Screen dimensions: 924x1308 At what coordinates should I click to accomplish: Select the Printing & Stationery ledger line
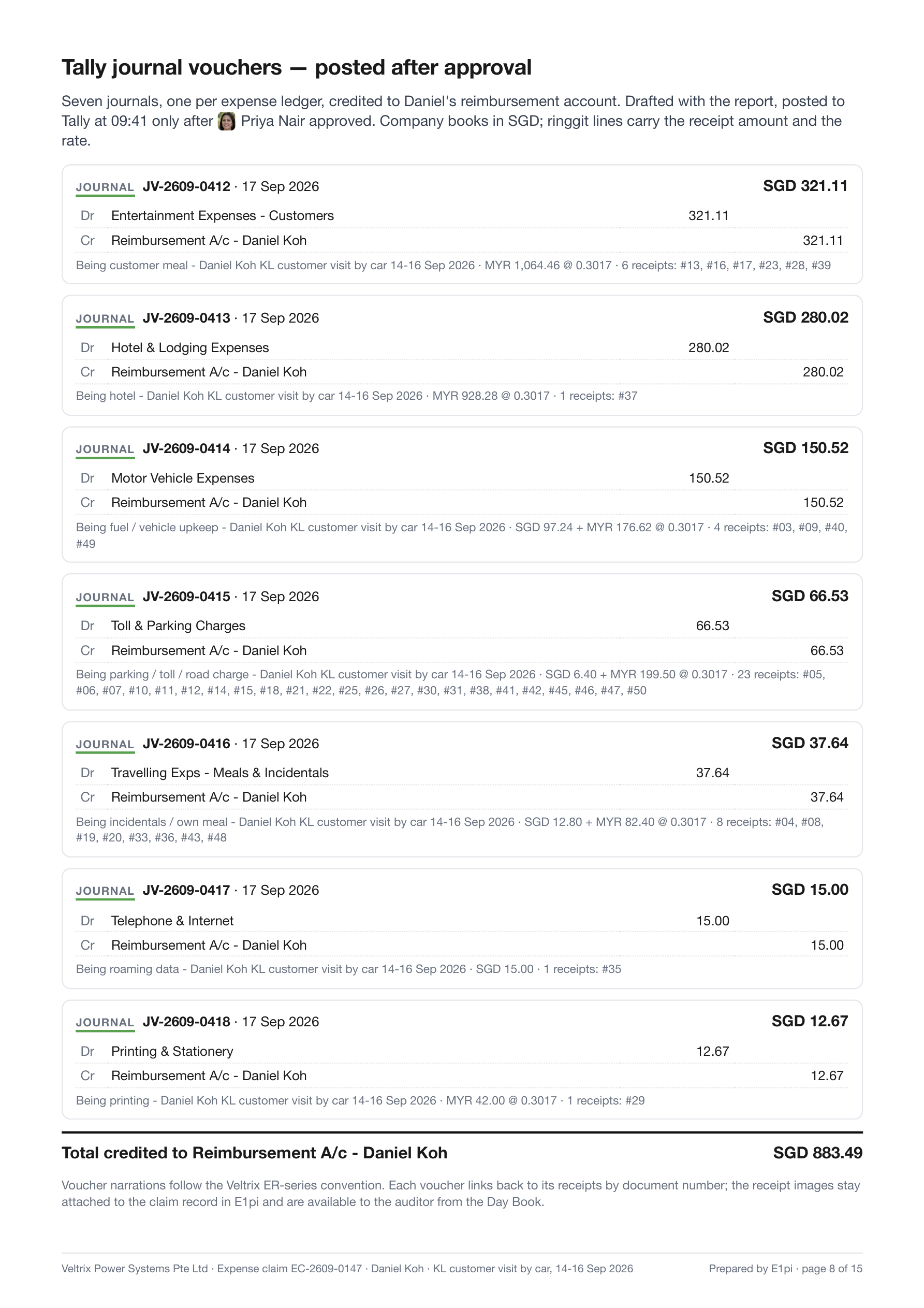461,1051
